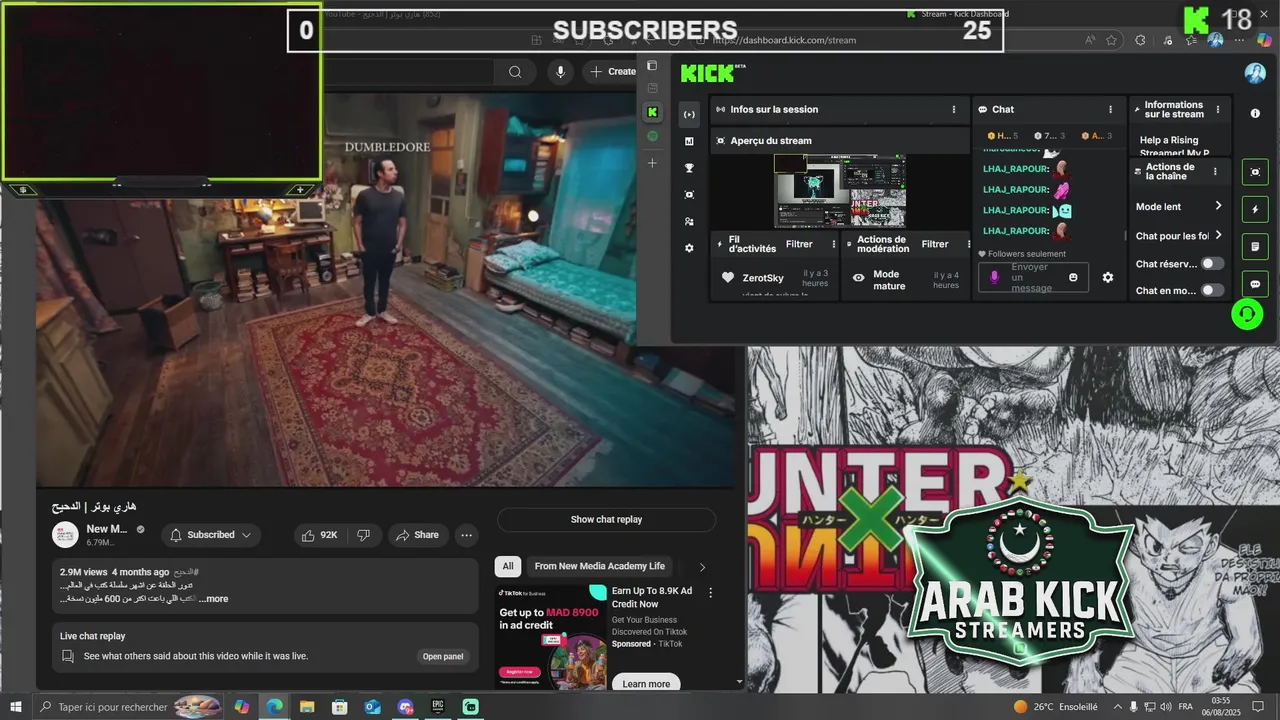Open chat settings gear next to message box
Image resolution: width=1280 pixels, height=720 pixels.
(x=1108, y=277)
